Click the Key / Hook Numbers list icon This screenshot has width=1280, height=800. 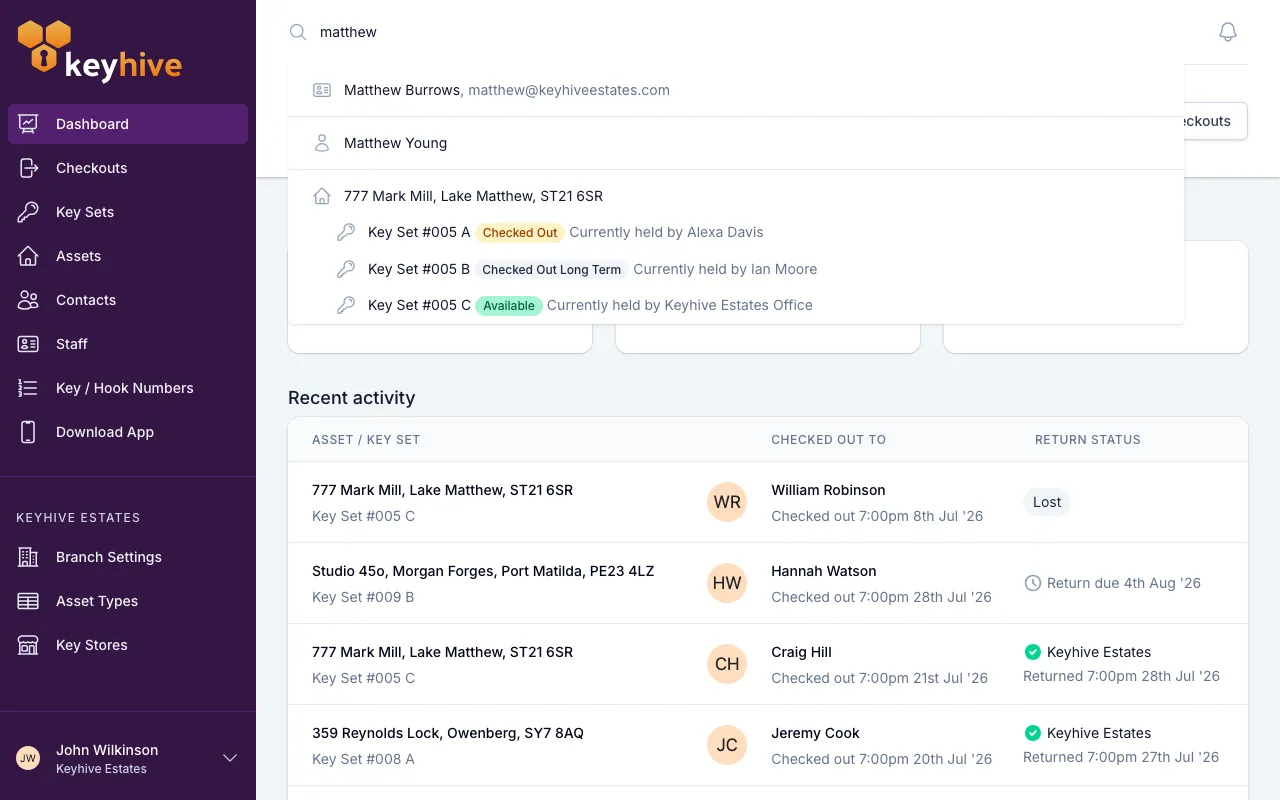28,388
